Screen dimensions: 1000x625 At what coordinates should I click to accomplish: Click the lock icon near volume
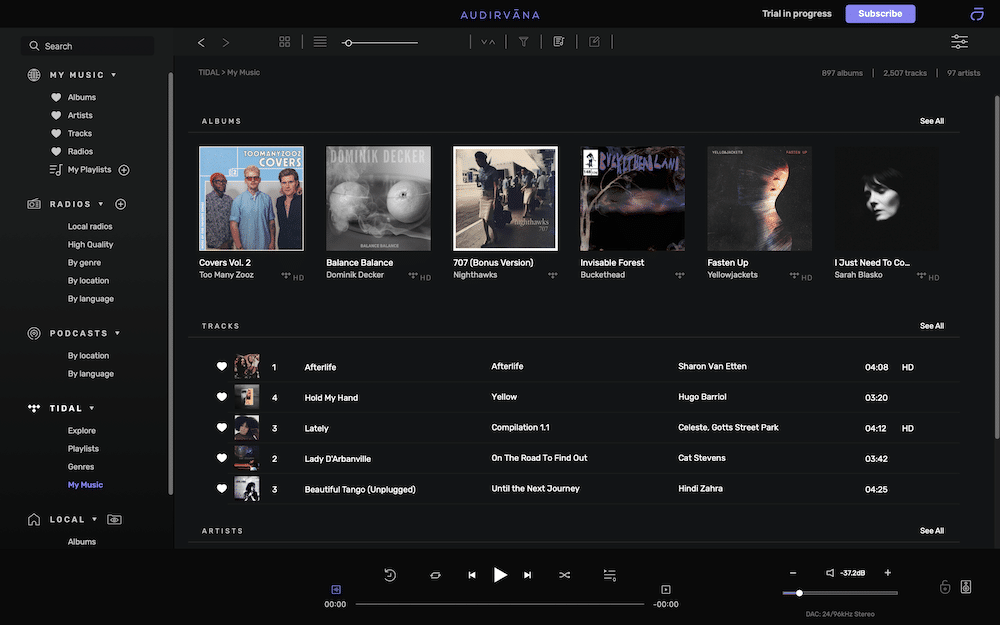[945, 587]
